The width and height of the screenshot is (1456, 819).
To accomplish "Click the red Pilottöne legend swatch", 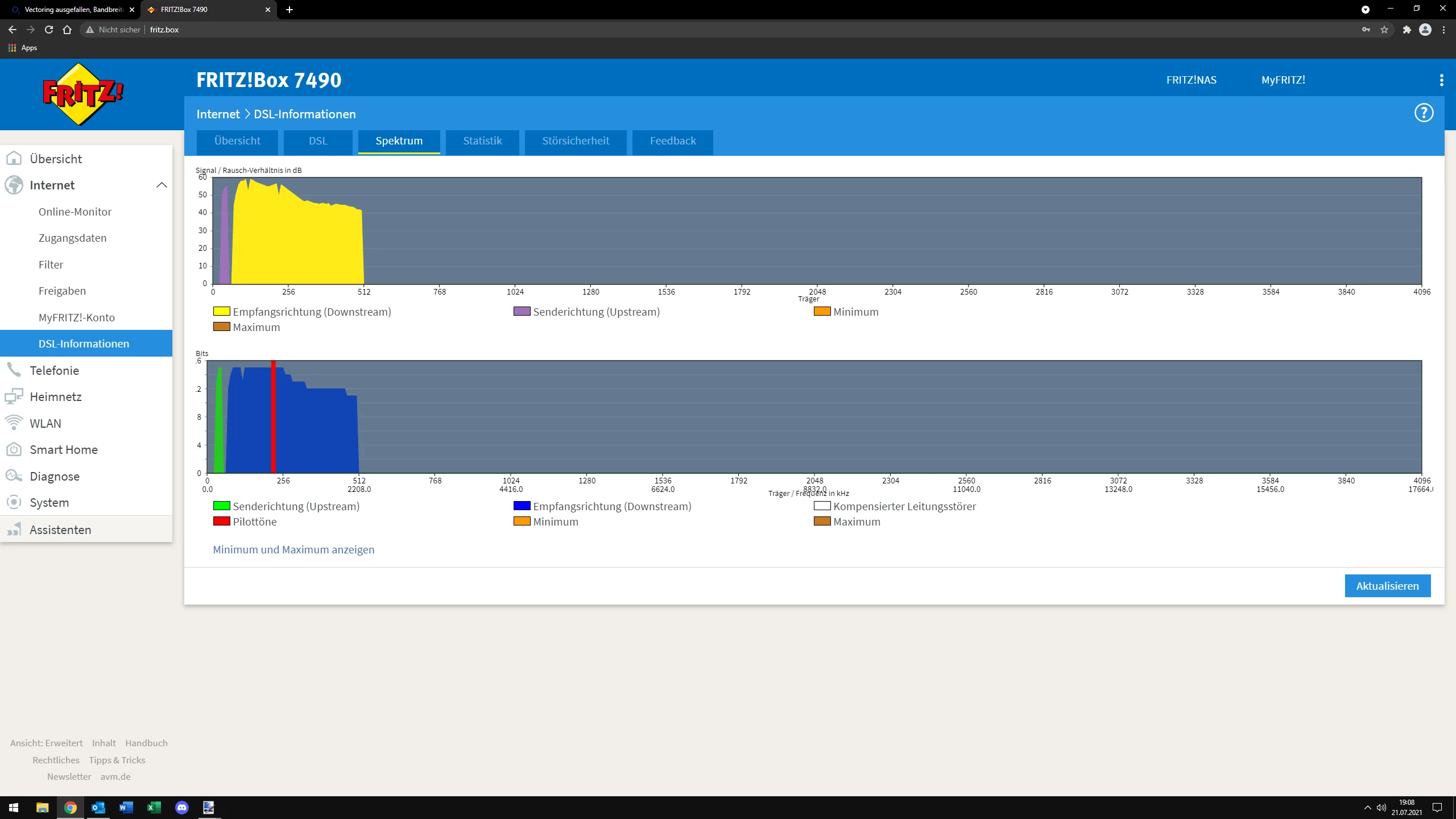I will click(x=221, y=521).
